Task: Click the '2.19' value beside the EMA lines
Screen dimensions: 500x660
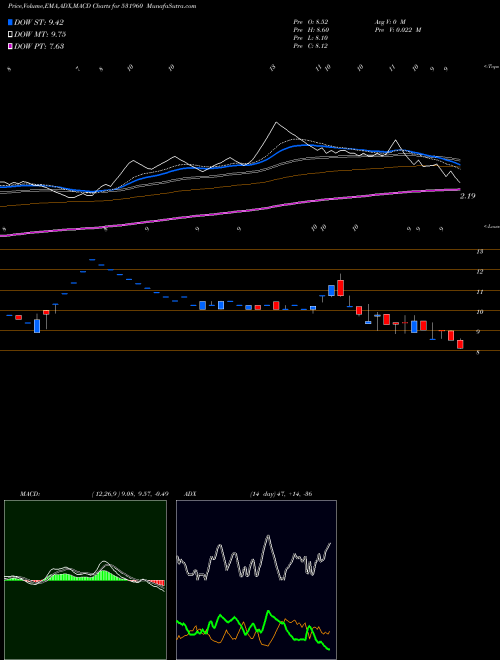Action: point(468,196)
